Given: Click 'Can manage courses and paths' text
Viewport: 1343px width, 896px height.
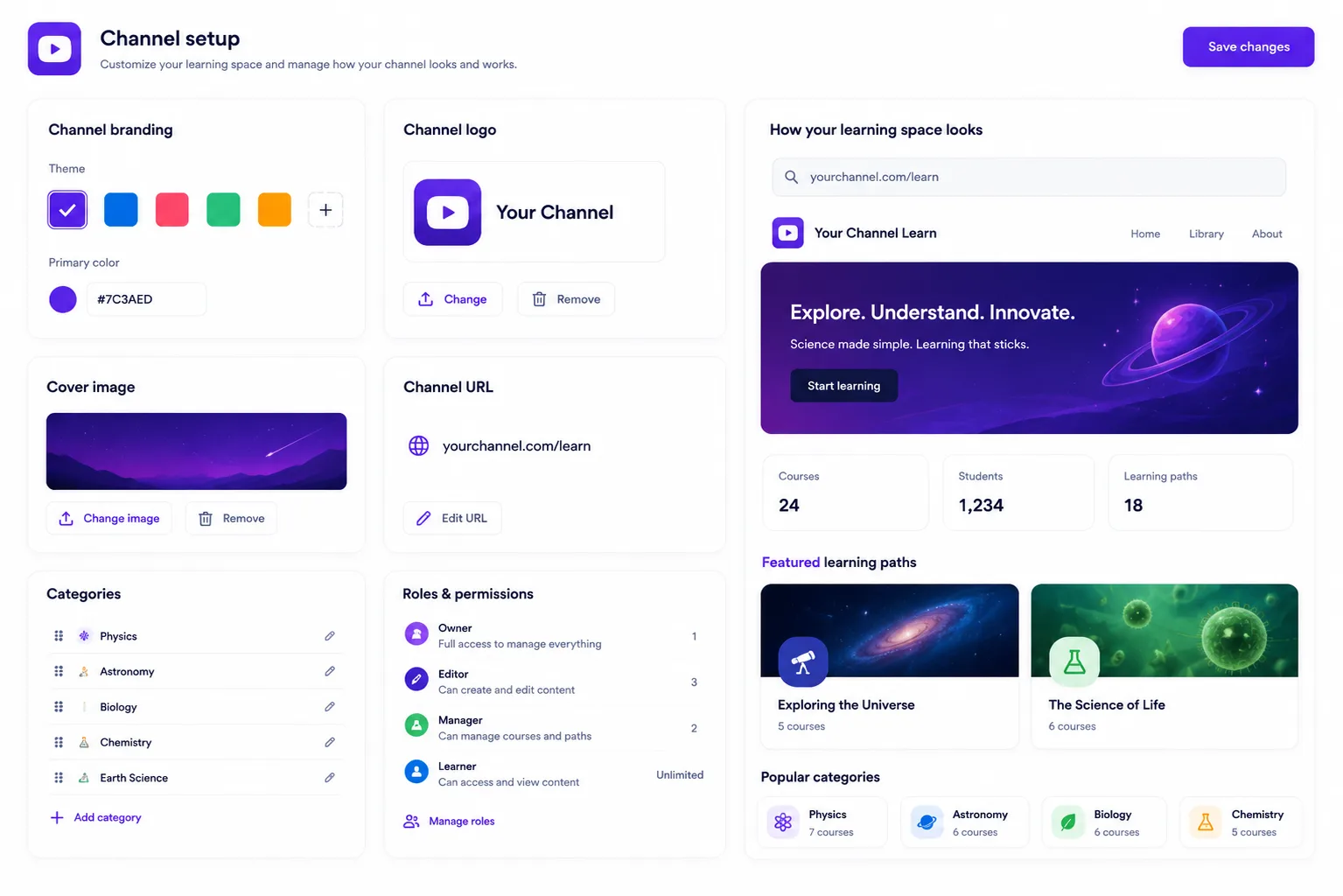Looking at the screenshot, I should (x=514, y=736).
